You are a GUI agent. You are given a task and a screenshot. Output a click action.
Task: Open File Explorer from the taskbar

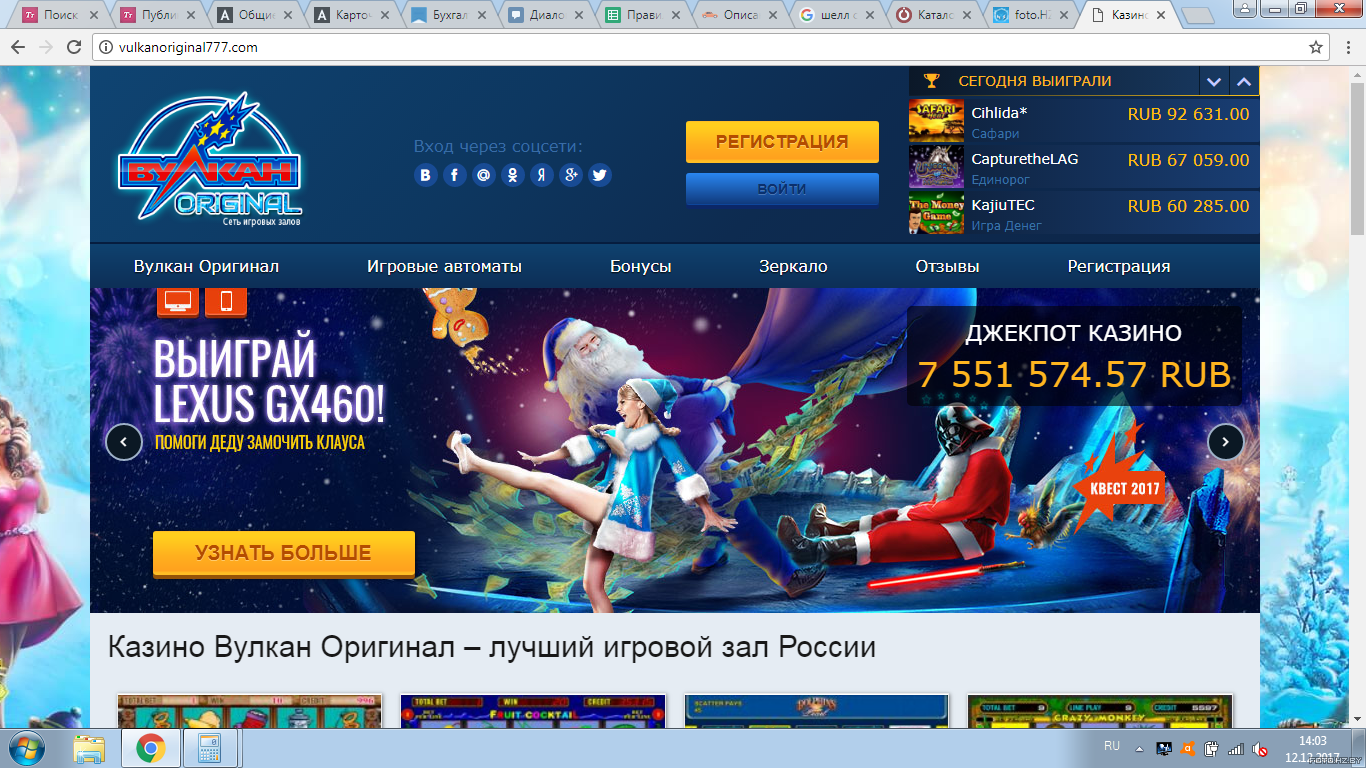(89, 748)
